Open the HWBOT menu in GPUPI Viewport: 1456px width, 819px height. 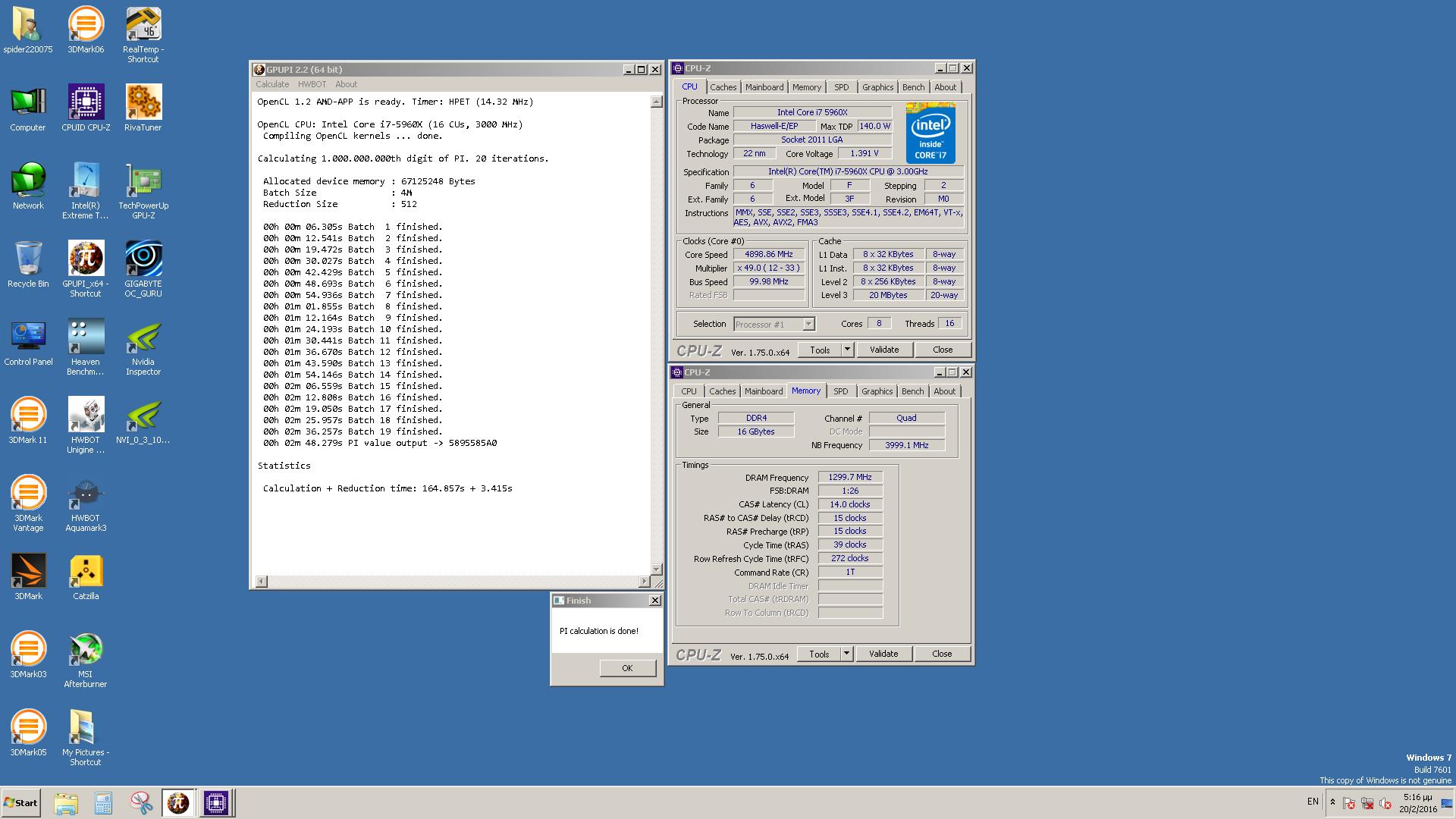312,84
